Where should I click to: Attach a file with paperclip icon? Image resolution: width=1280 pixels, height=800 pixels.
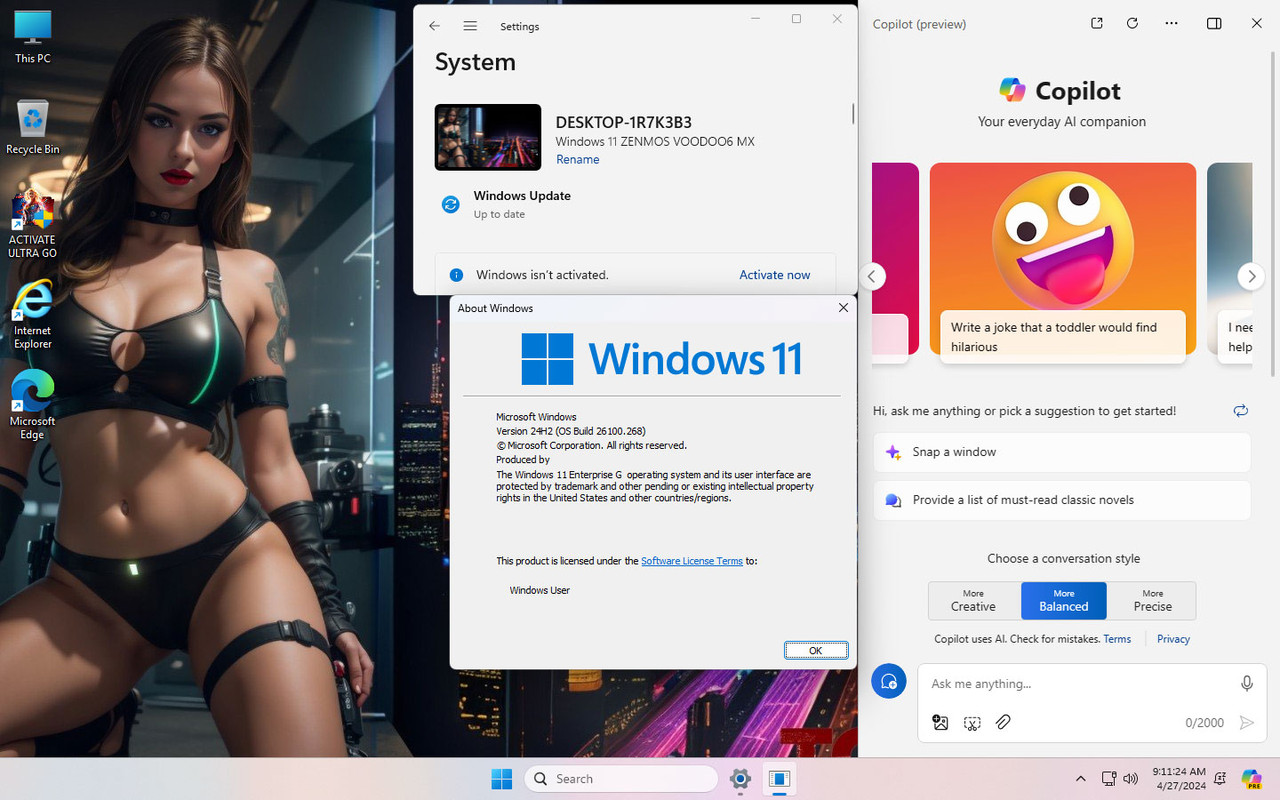[1003, 722]
